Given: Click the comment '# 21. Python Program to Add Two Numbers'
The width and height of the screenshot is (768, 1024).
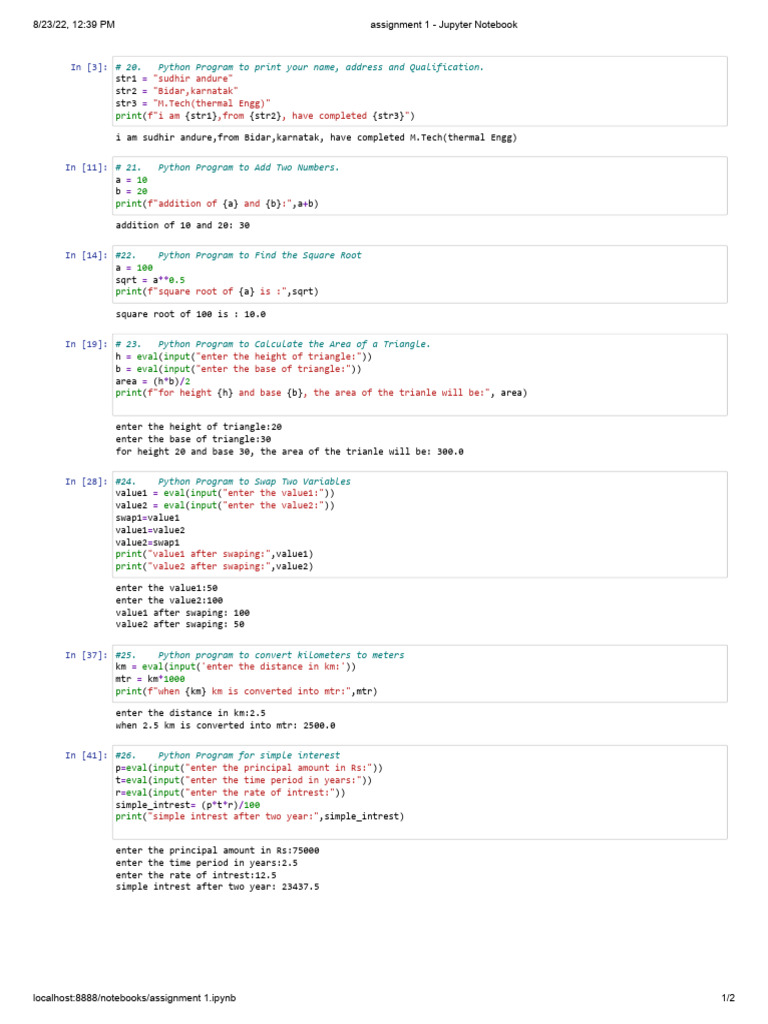Looking at the screenshot, I should pos(227,168).
